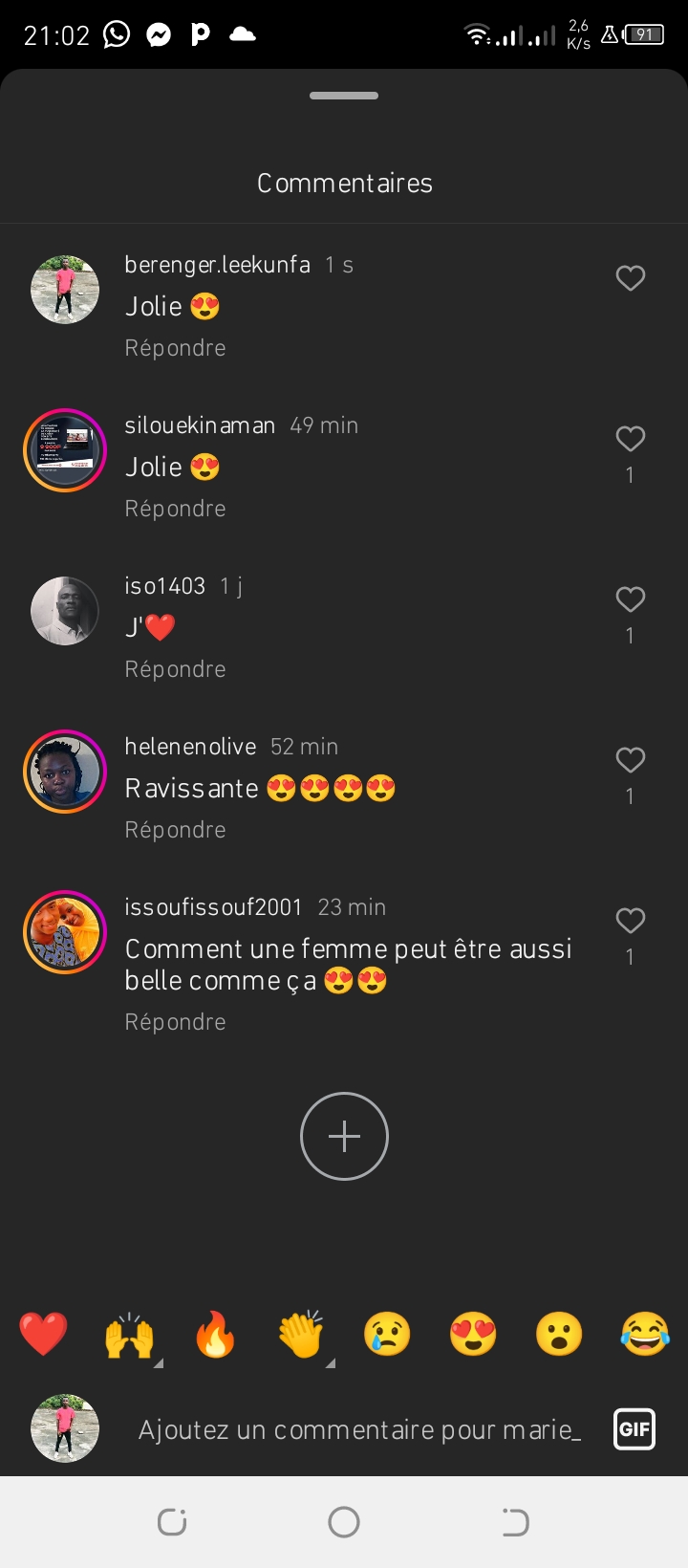
Task: Pick the surprised face emoji
Action: (559, 1334)
